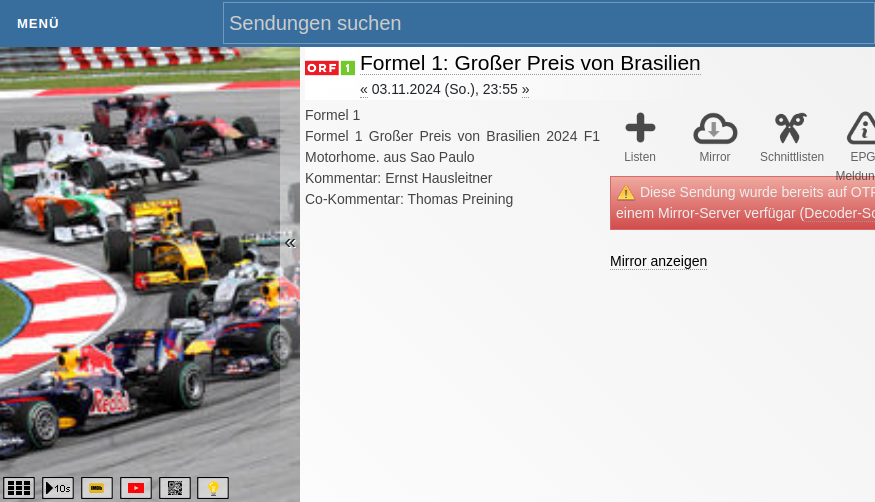Go to next broadcast with » arrow
Image resolution: width=875 pixels, height=502 pixels.
tap(526, 90)
